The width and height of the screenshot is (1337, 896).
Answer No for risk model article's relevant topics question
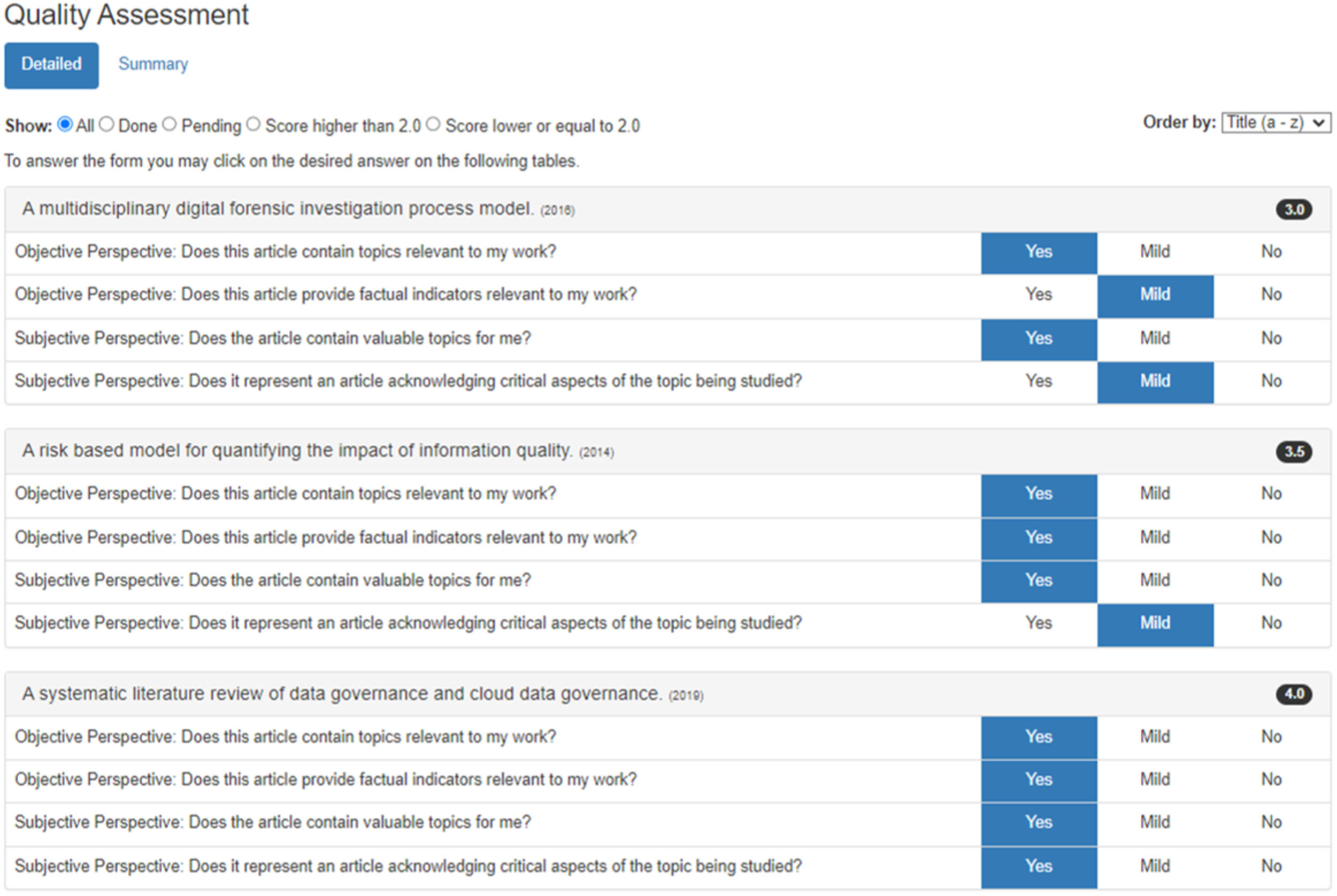pos(1271,494)
